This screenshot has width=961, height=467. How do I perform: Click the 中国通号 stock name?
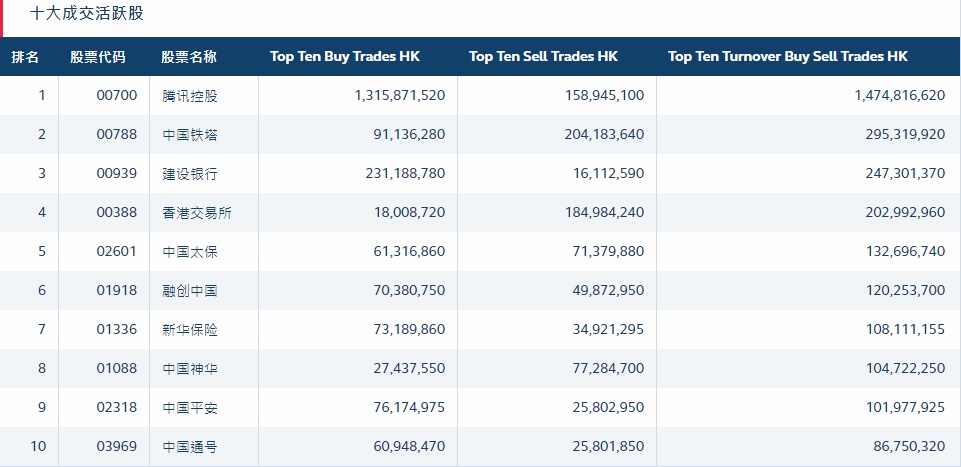(x=190, y=447)
